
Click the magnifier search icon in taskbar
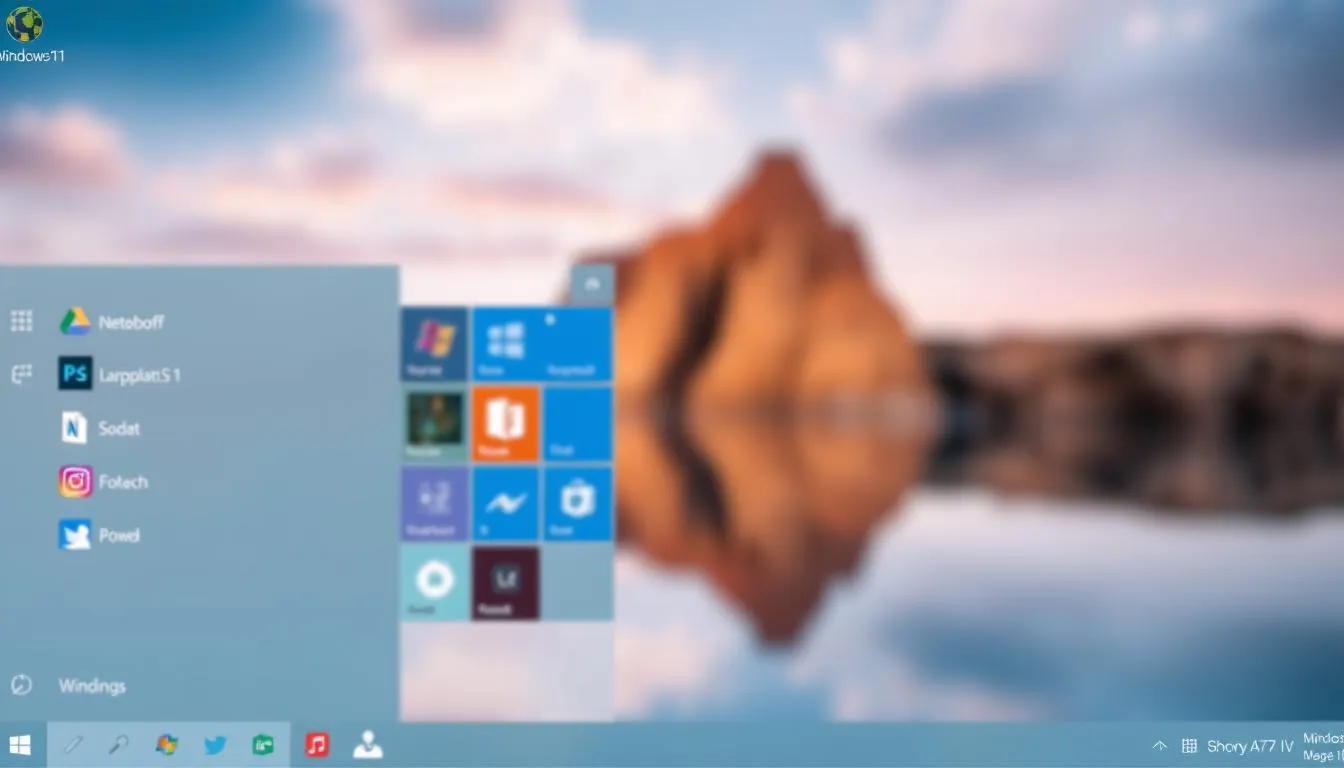coord(118,745)
